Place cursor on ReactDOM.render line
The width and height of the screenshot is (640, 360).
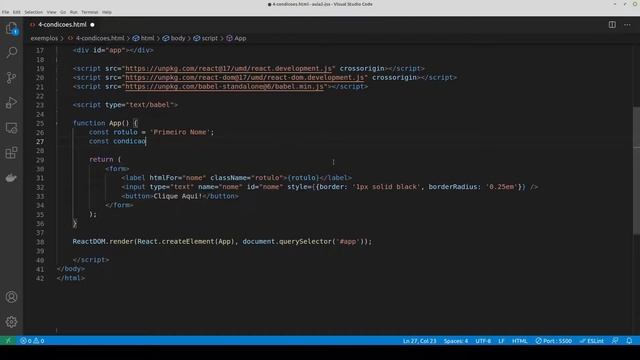coord(222,242)
